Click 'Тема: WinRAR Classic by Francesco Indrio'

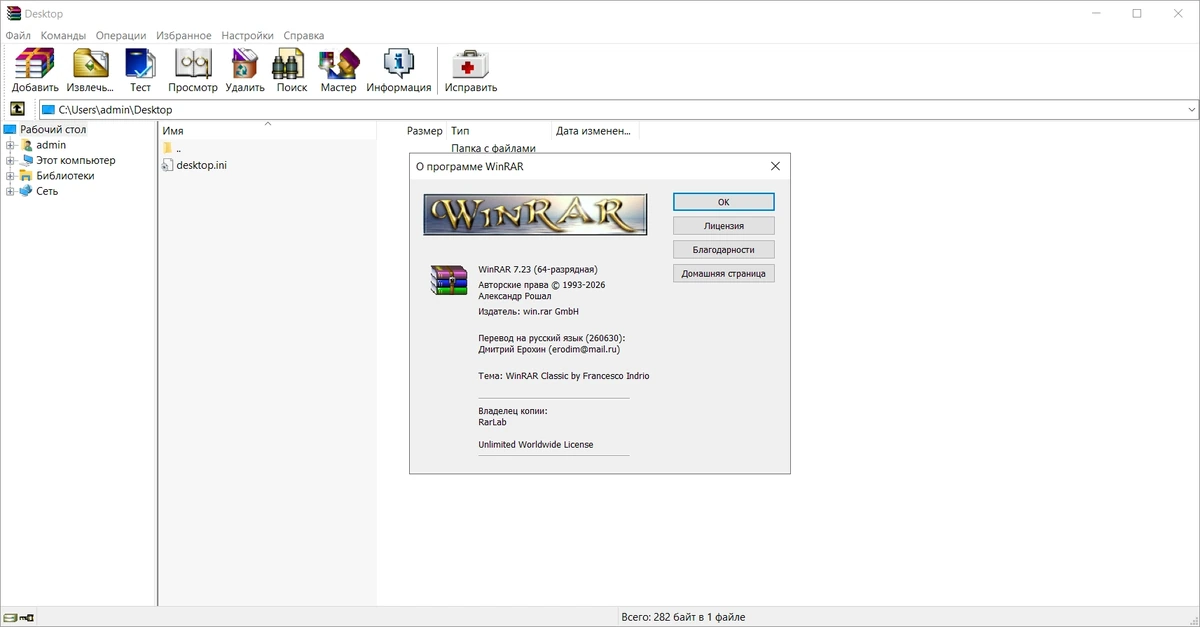(x=564, y=376)
